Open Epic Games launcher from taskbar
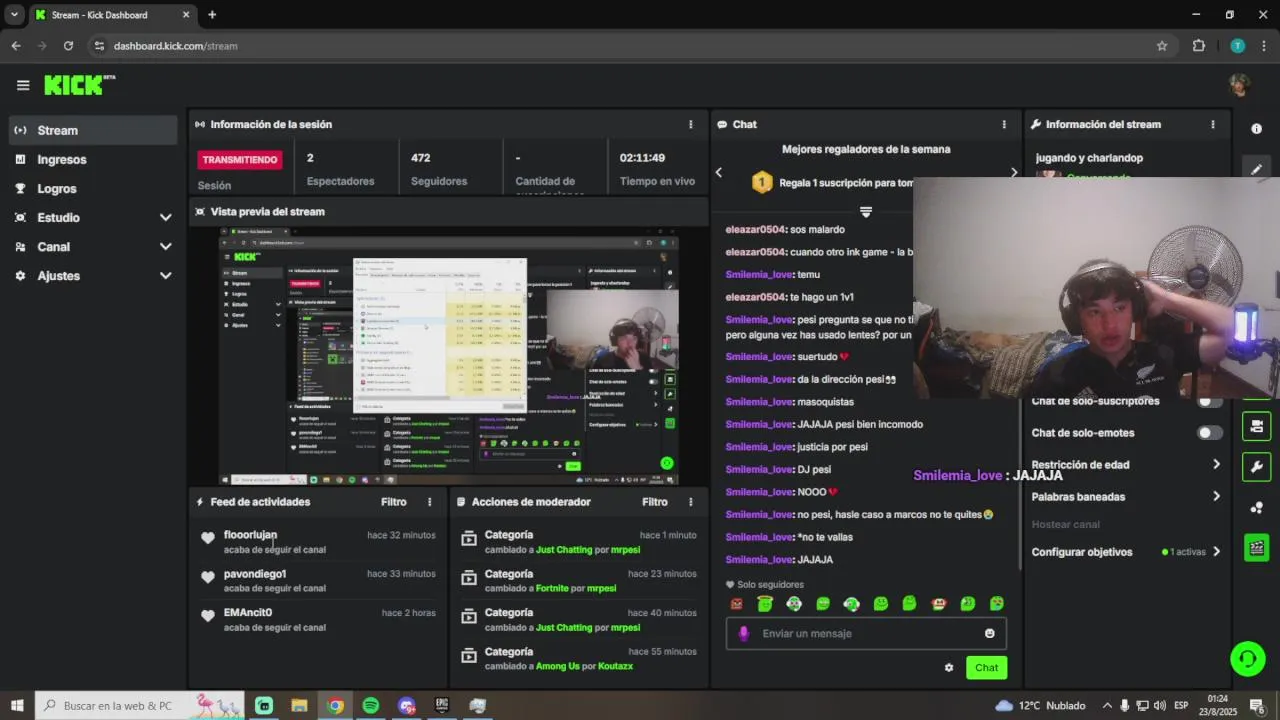Screen dimensions: 1280x720 pos(442,705)
